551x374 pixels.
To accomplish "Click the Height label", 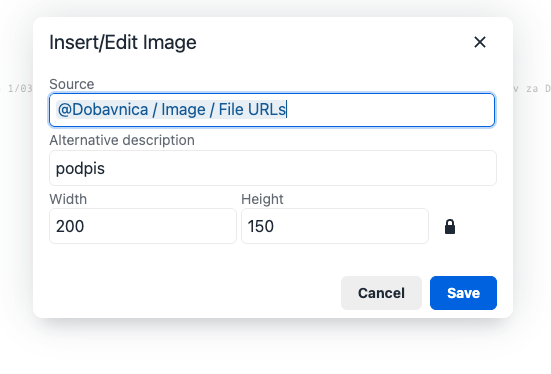I will click(x=262, y=199).
